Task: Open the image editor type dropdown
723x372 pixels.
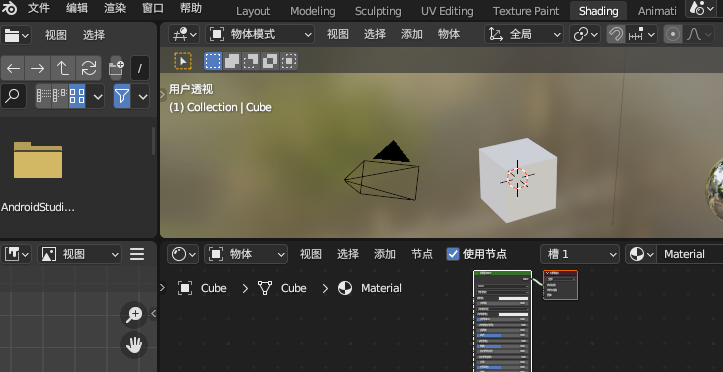Action: coord(16,254)
